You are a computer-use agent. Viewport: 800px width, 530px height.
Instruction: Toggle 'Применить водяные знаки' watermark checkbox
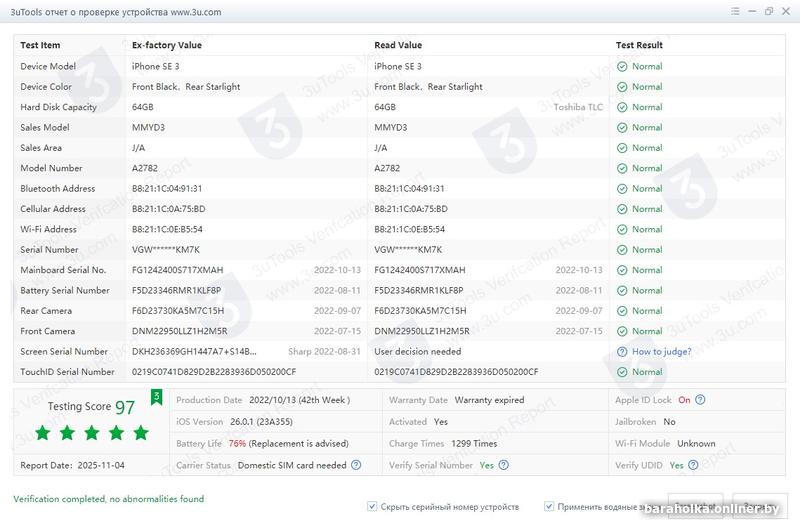tap(549, 507)
